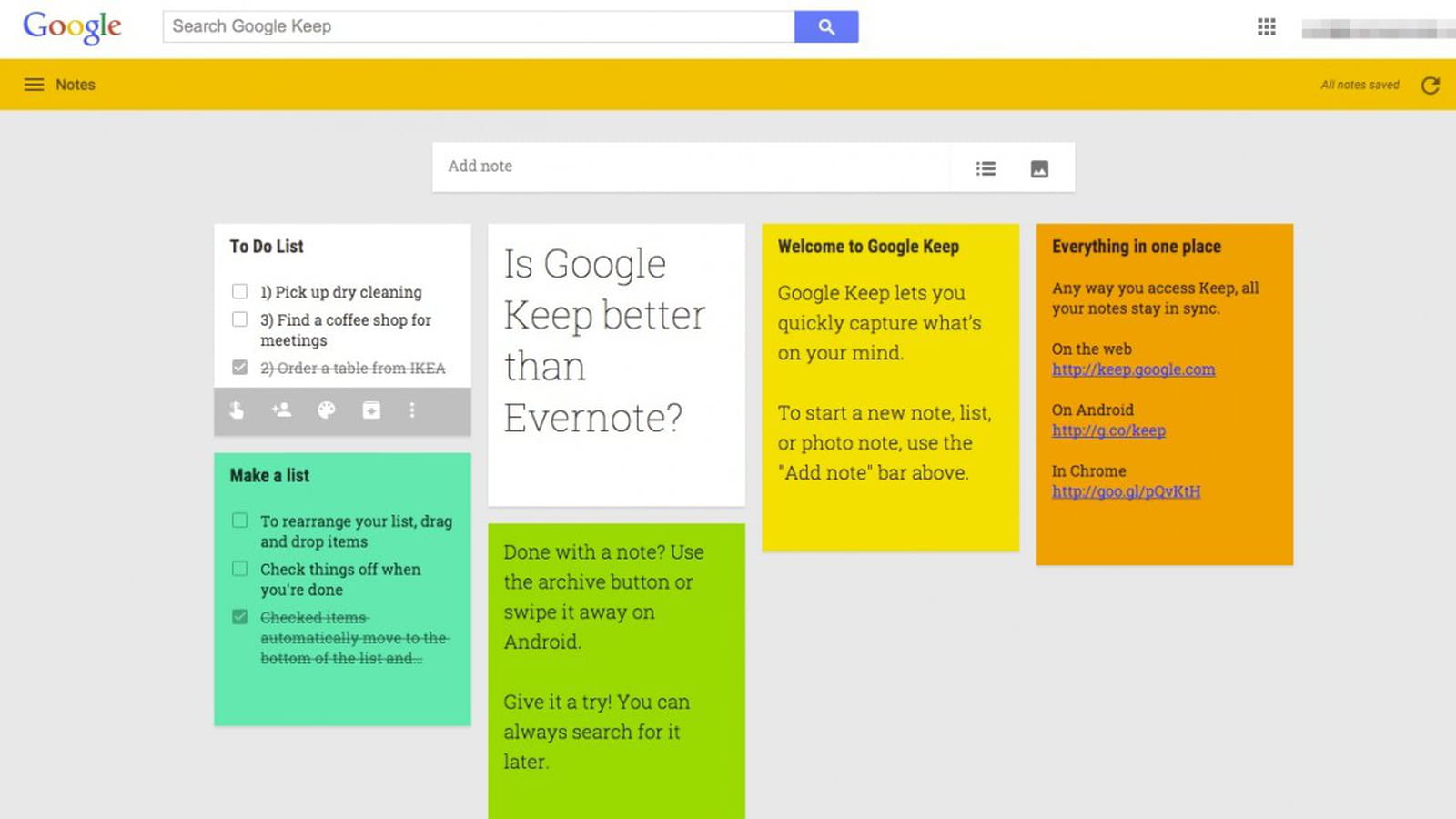Open color palette for To Do List
Screen dimensions: 1456x819
coord(327,410)
